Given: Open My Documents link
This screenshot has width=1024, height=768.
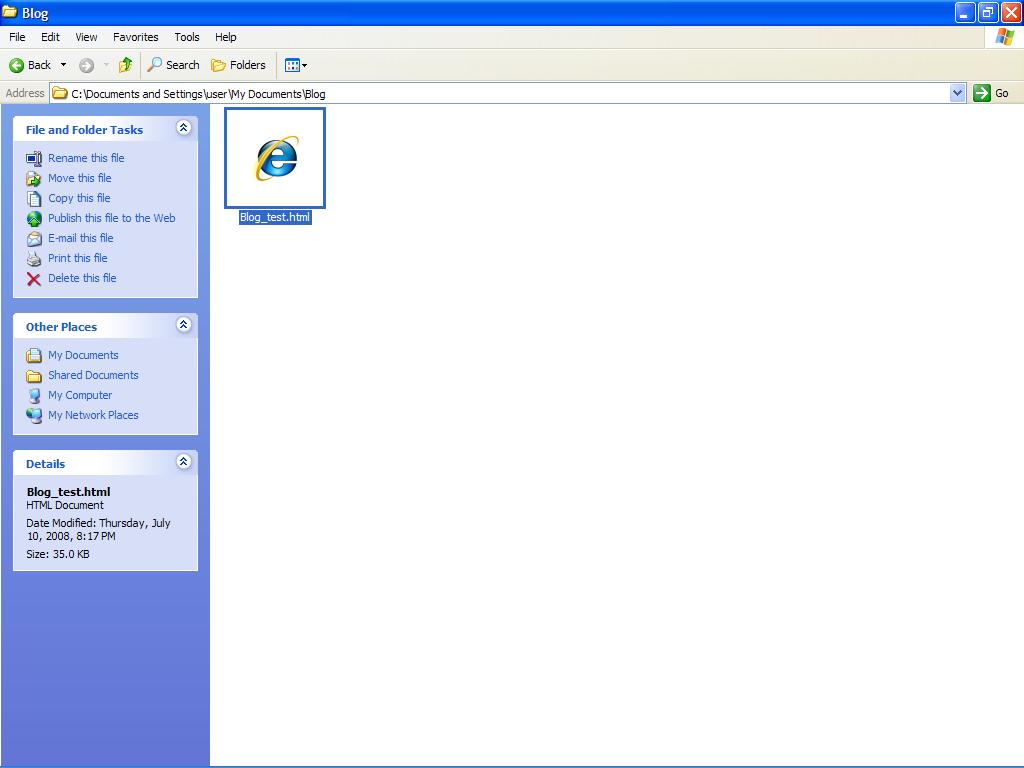Looking at the screenshot, I should click(x=83, y=355).
